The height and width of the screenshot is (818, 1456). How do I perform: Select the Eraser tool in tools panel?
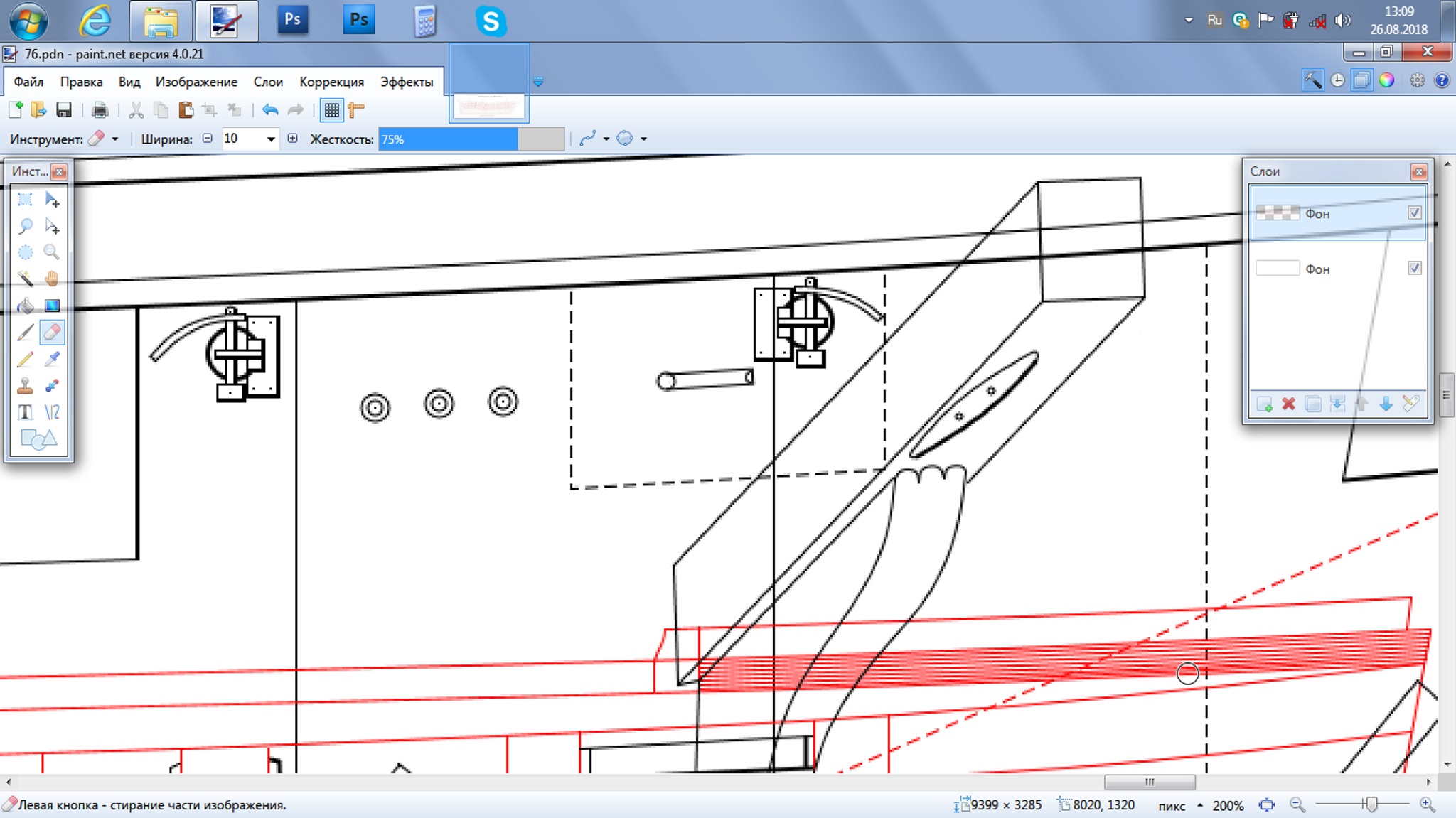point(52,332)
